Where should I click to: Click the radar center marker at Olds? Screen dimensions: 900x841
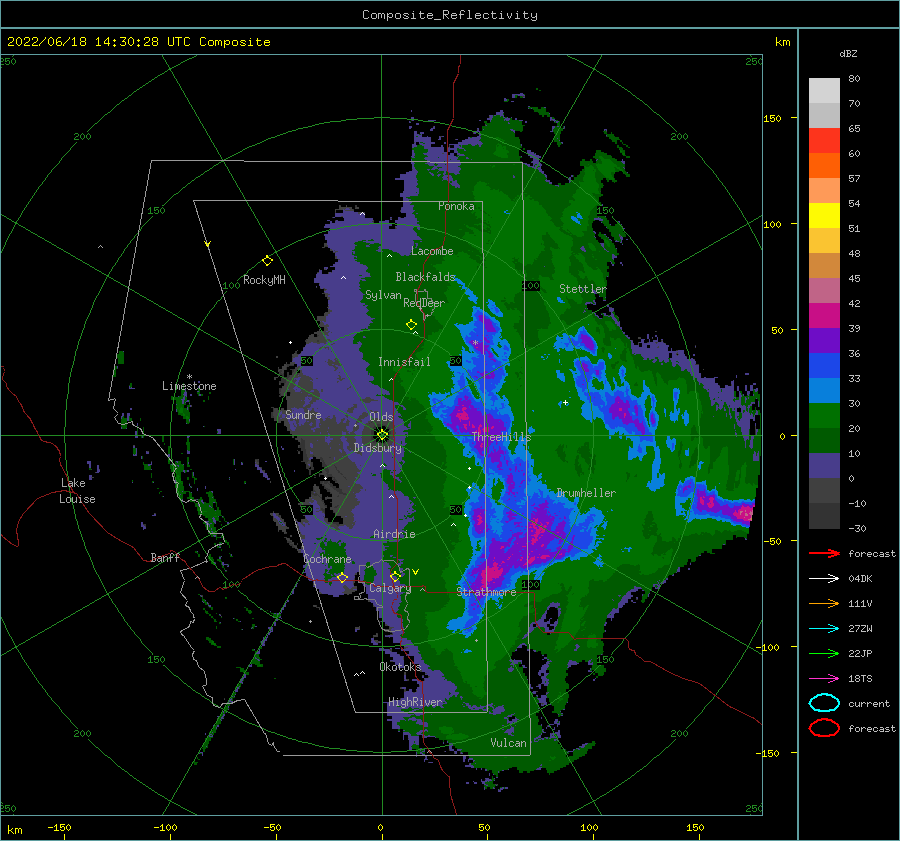coord(382,435)
